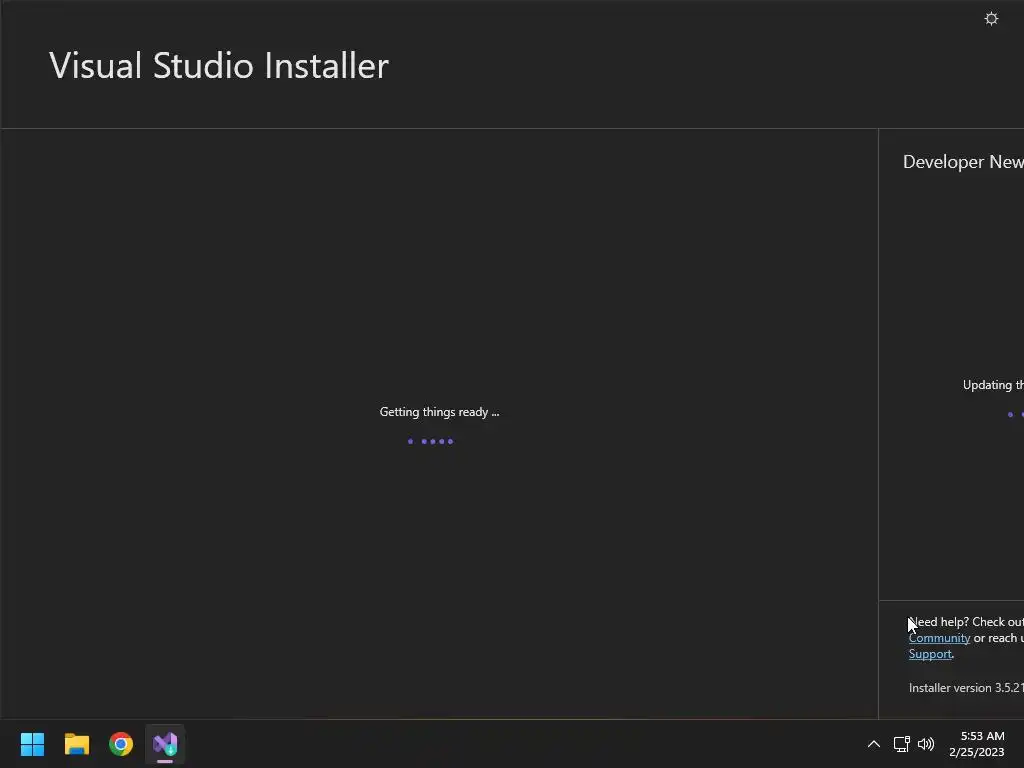This screenshot has width=1024, height=768.
Task: Click the Developer News heading
Action: pos(963,162)
